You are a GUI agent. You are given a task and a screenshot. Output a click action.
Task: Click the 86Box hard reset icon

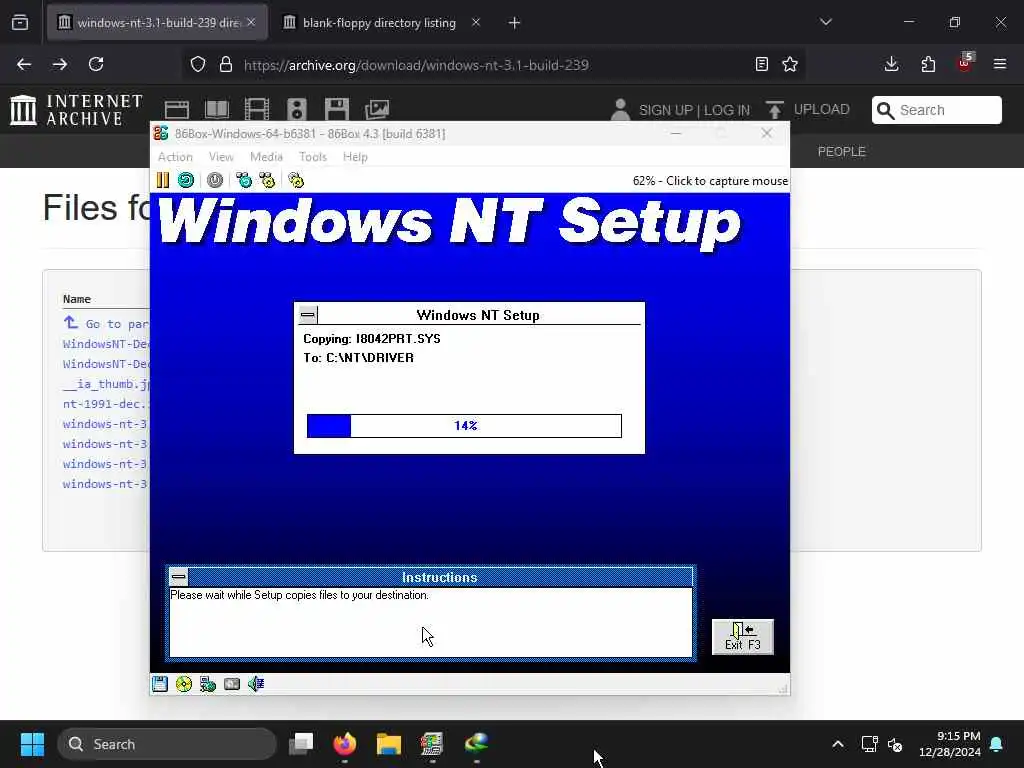(x=186, y=180)
